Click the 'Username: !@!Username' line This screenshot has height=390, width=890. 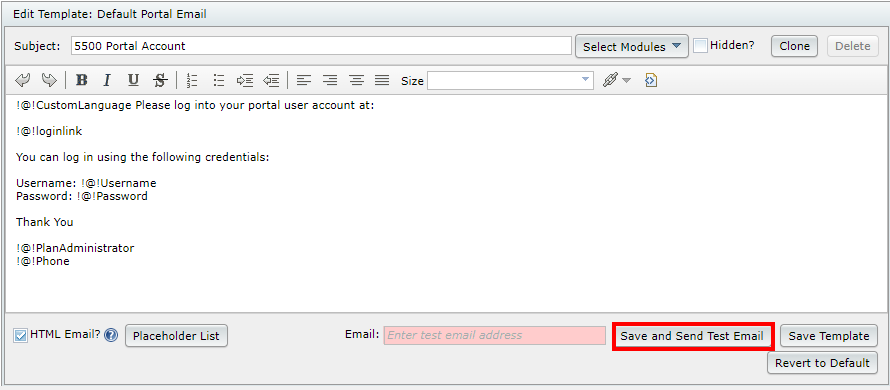point(86,183)
